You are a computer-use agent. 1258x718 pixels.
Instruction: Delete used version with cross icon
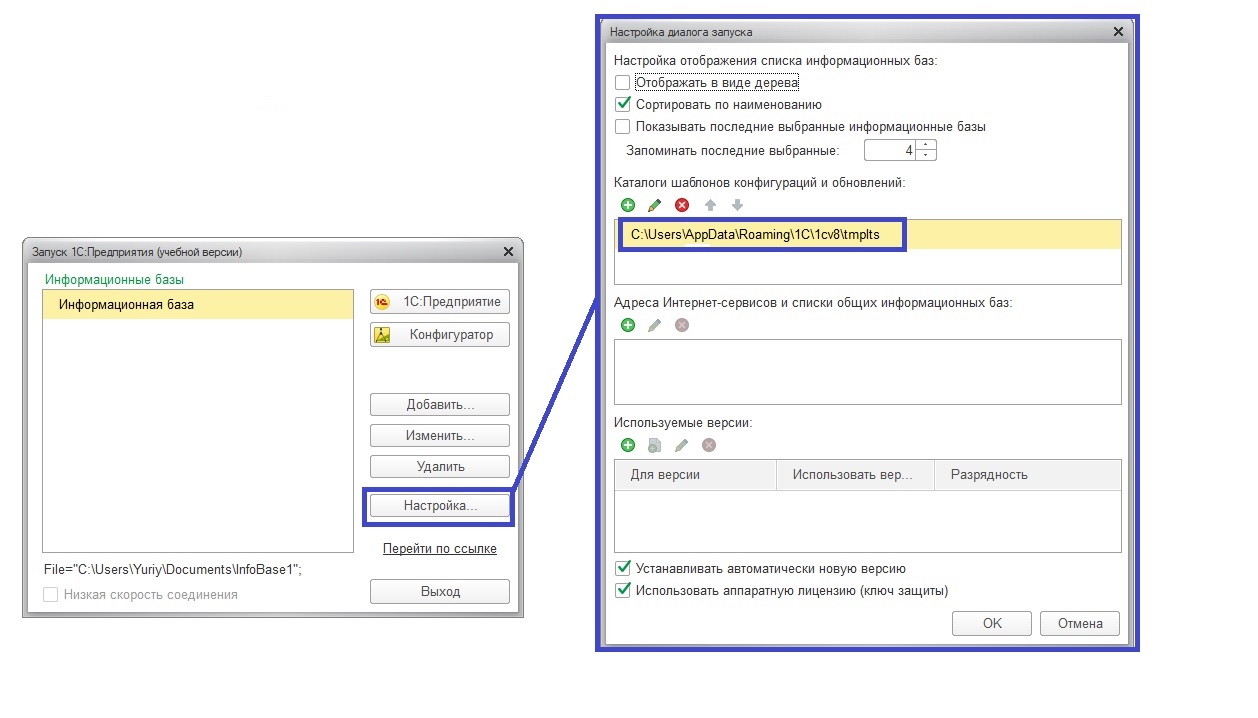[709, 445]
